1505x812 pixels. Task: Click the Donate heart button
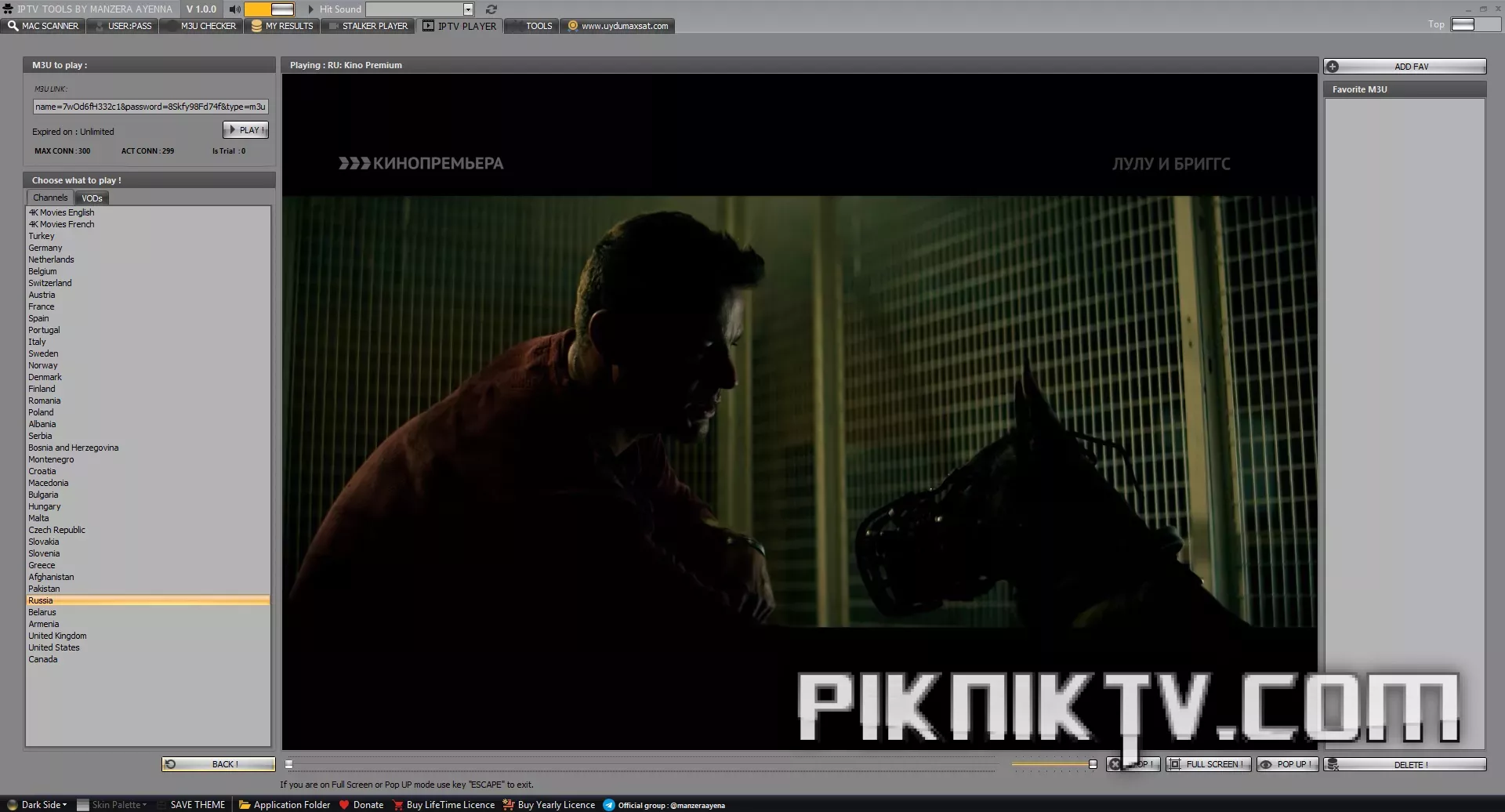[361, 805]
